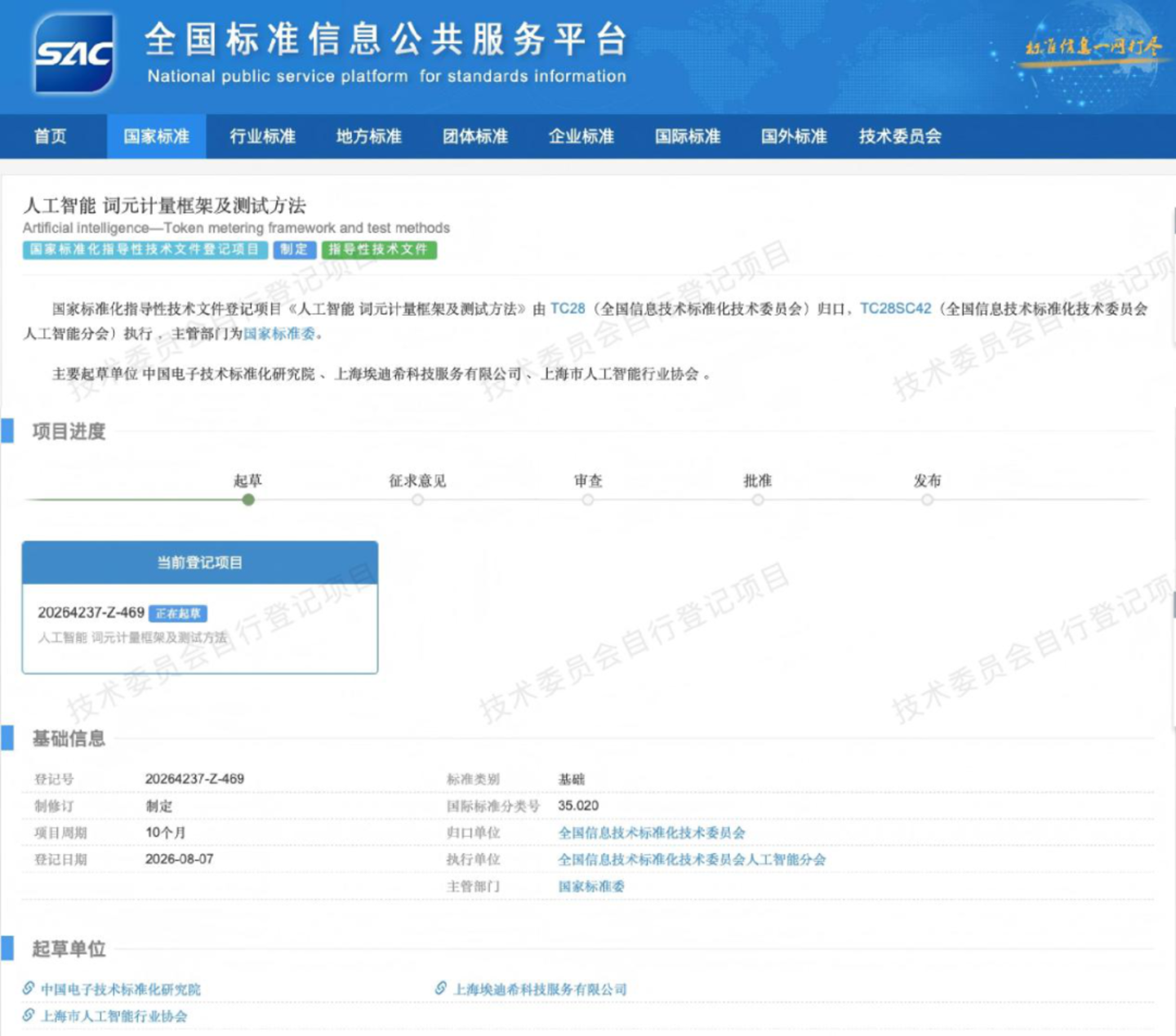Click the 正在起草 status badge
The height and width of the screenshot is (1036, 1176).
point(178,613)
